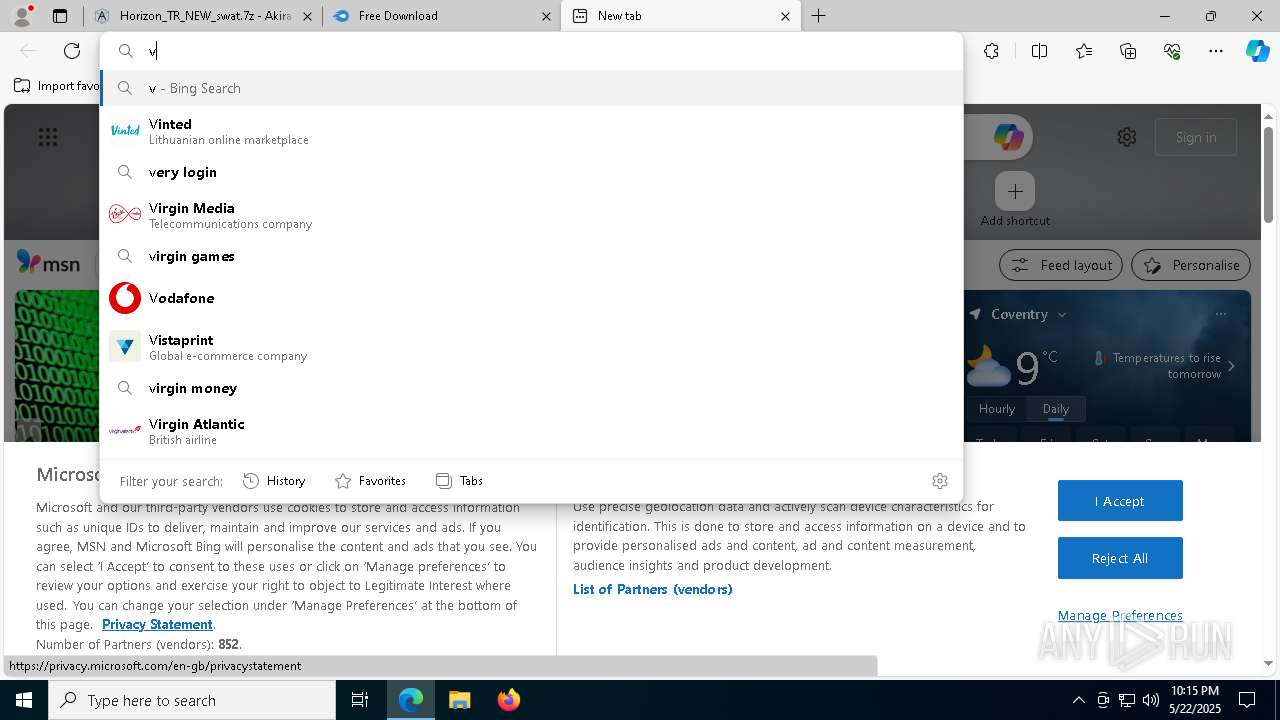Open the Copilot sidebar icon

coord(1257,51)
